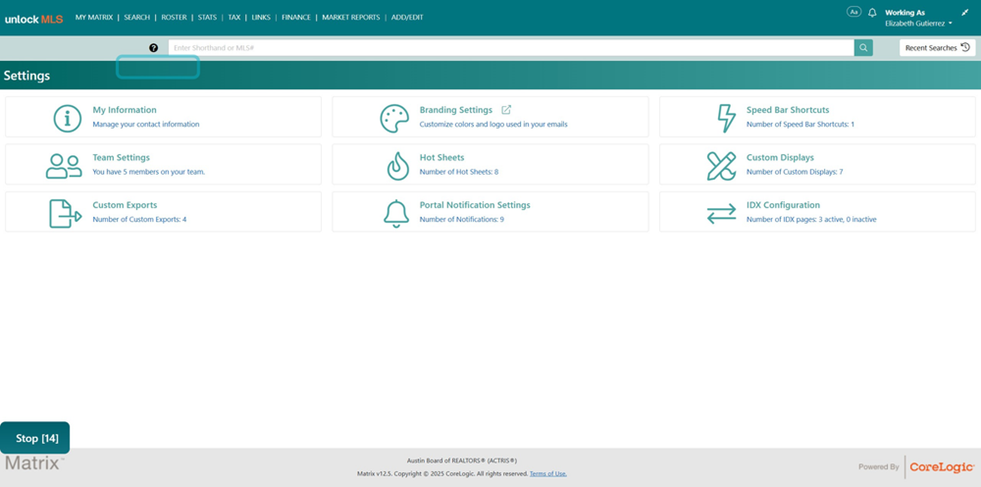This screenshot has height=487, width=981.
Task: Click the IDX Configuration arrows icon
Action: pyautogui.click(x=721, y=215)
